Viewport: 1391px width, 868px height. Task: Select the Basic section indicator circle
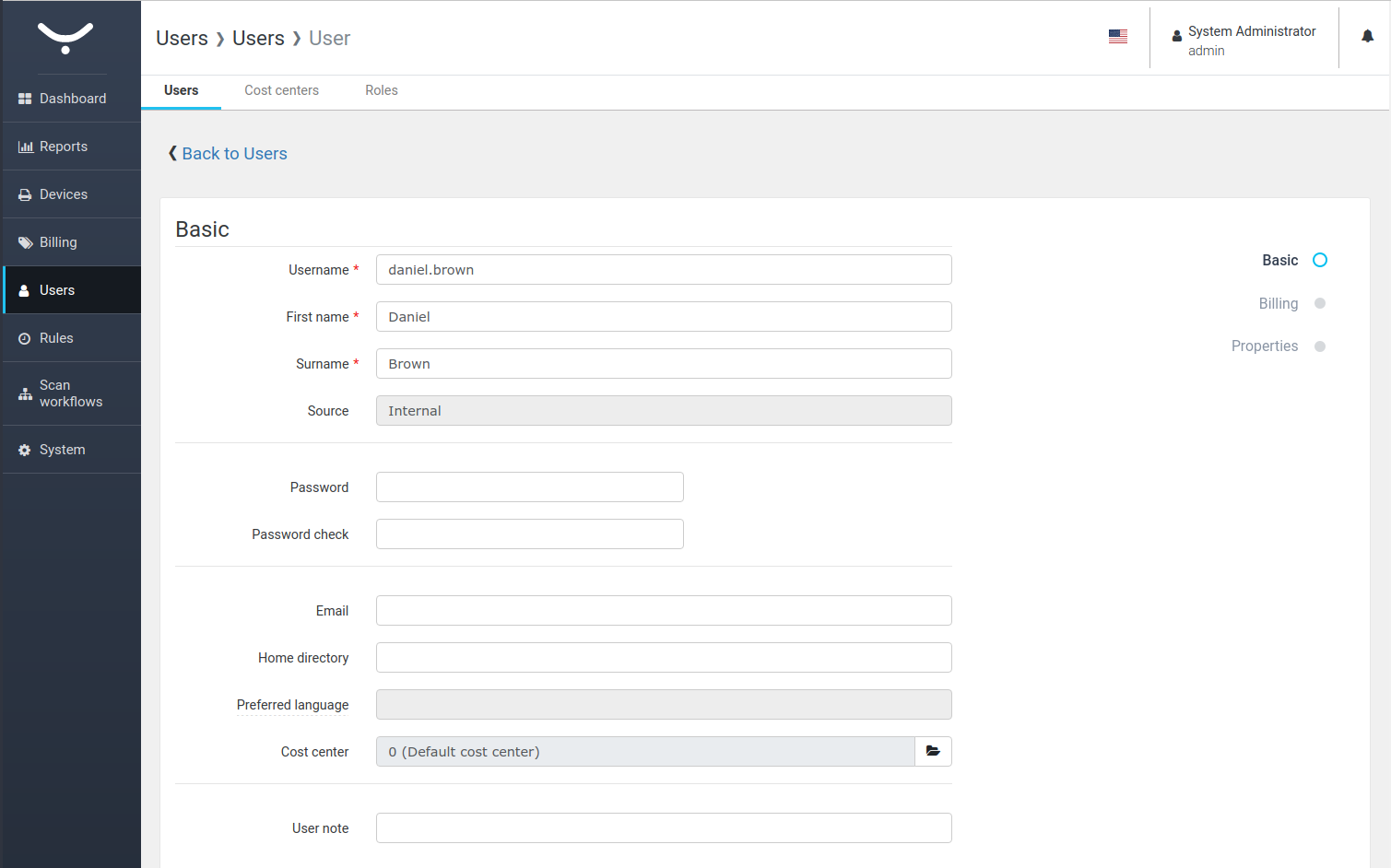(x=1319, y=261)
